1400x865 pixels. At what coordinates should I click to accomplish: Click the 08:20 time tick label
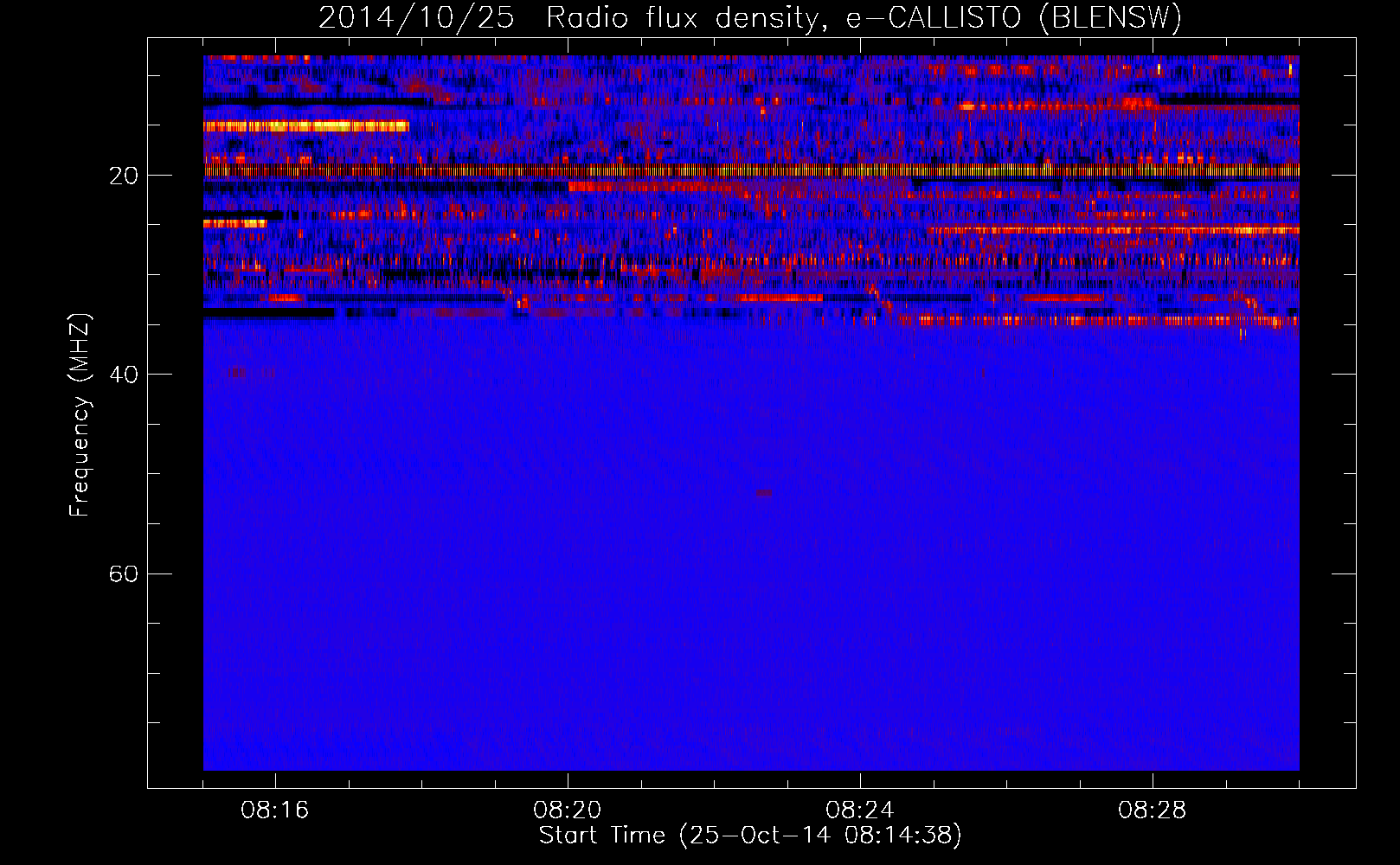tap(568, 811)
